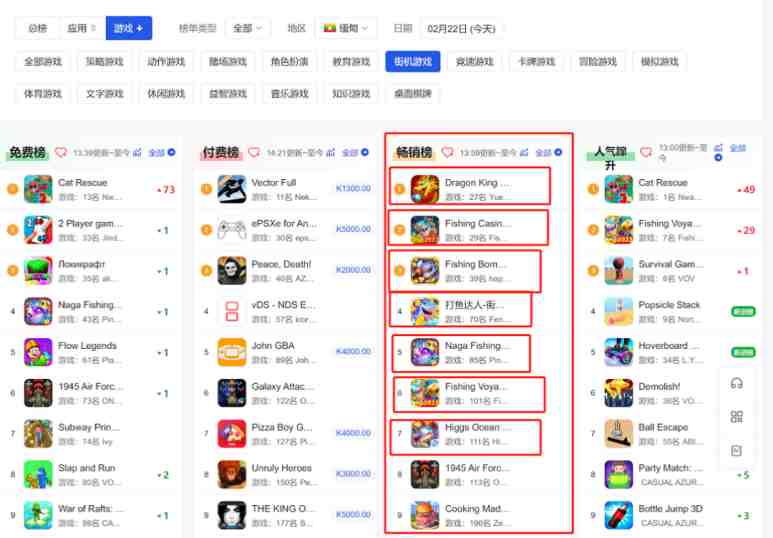Open the Cat Rescue app icon in 免费榜
Viewport: 773px width, 538px height.
(38, 189)
